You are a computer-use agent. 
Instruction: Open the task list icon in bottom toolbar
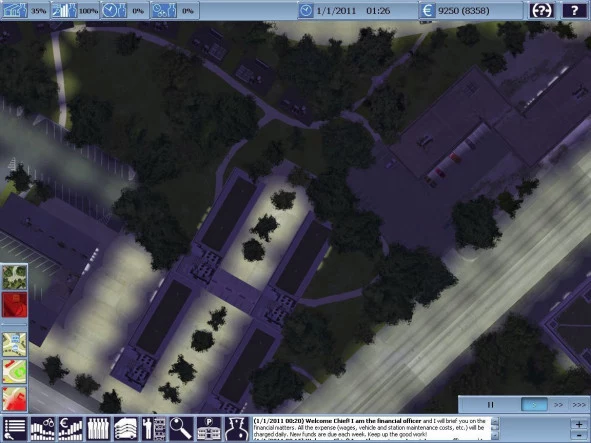pos(15,429)
